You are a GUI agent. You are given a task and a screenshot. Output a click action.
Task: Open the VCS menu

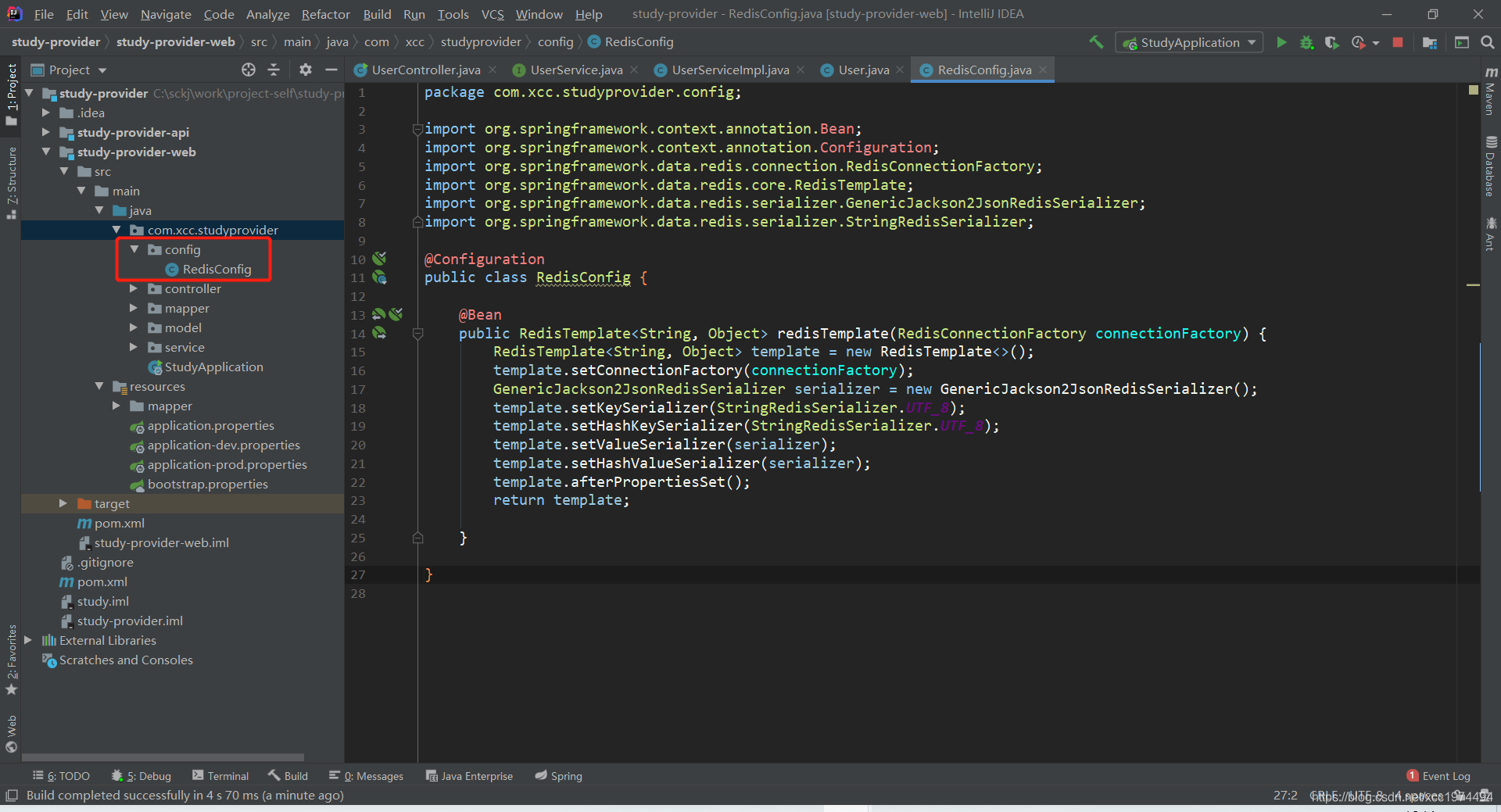493,14
